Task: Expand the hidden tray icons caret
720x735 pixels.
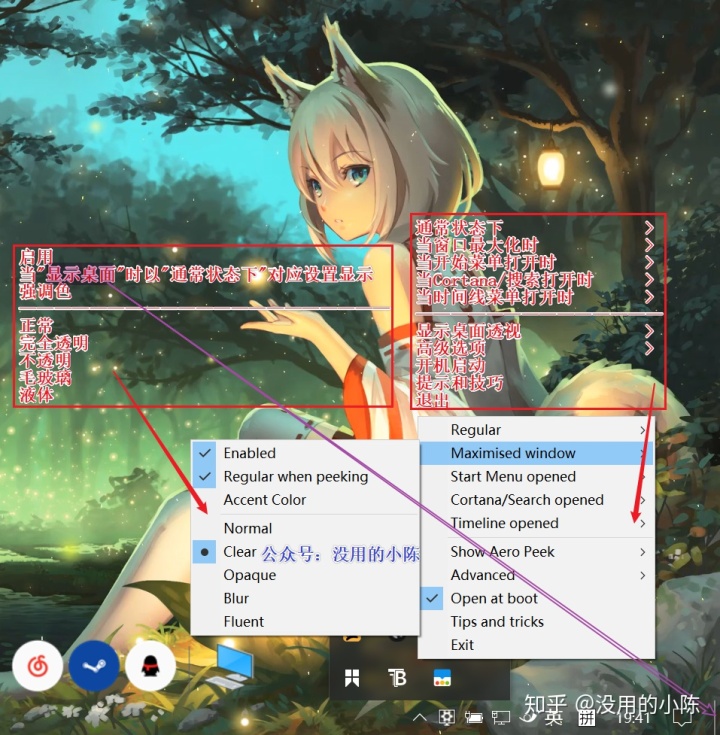Action: tap(420, 717)
